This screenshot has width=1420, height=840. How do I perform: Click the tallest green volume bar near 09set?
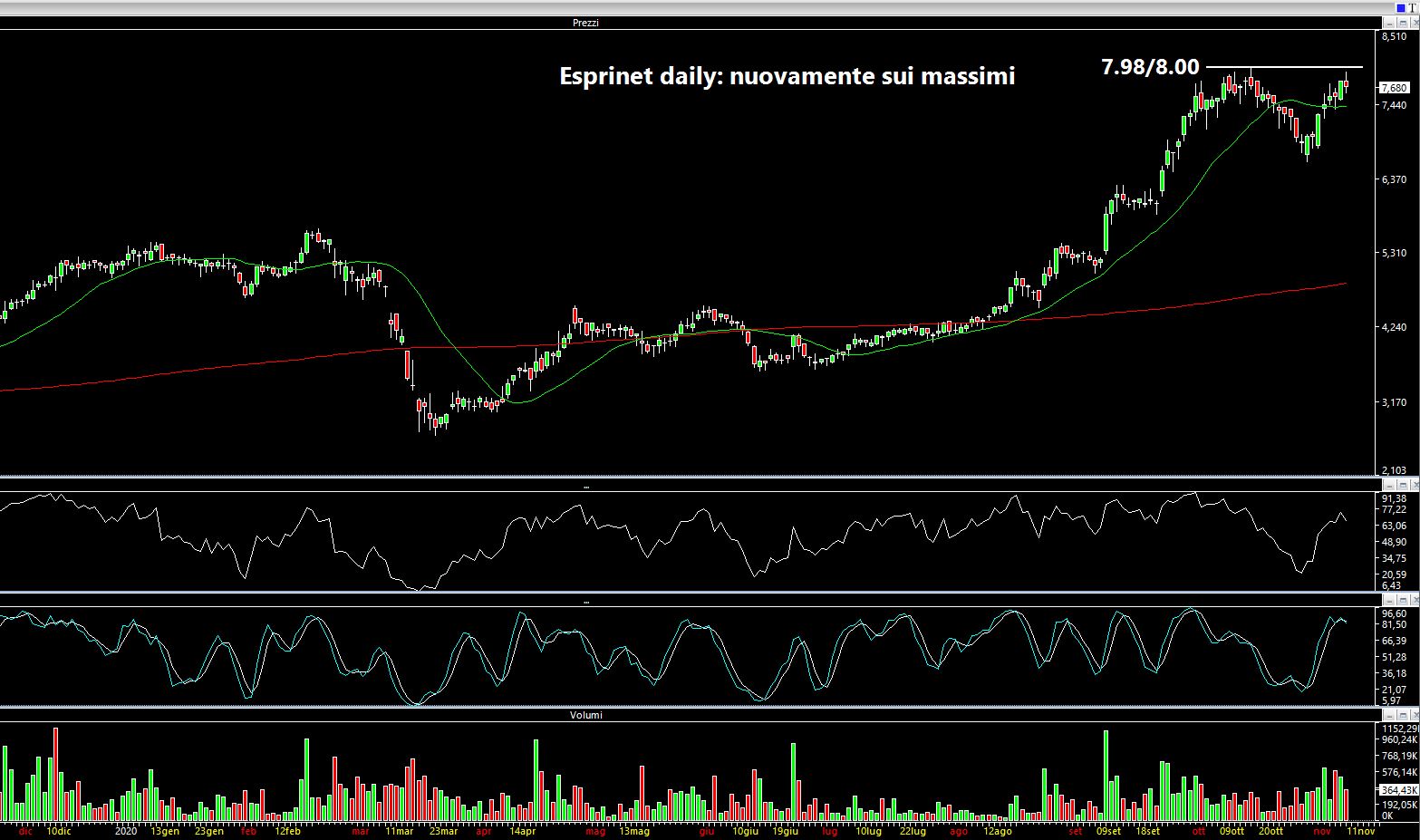[x=1106, y=776]
